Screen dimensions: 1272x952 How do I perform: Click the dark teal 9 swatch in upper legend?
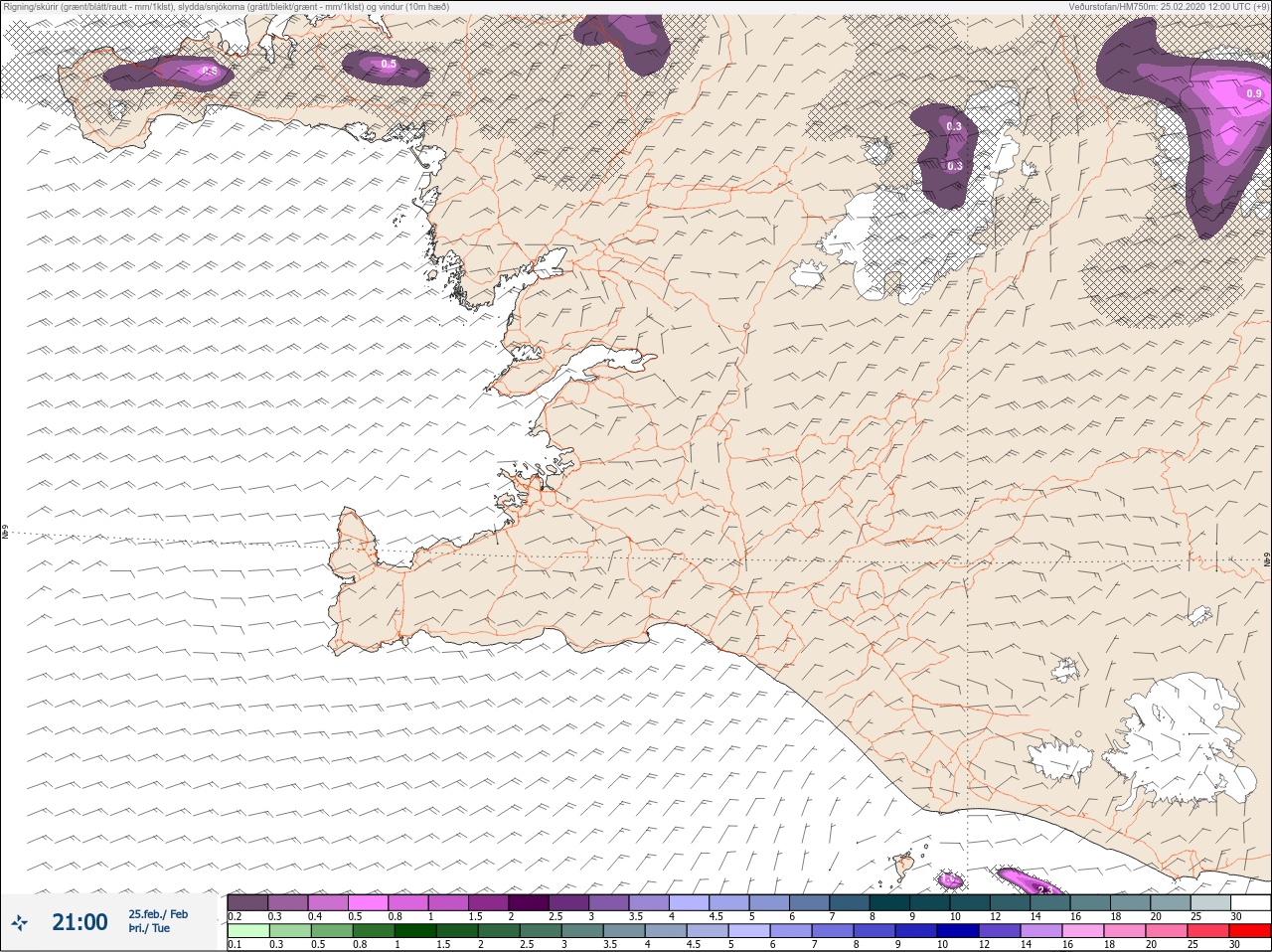pos(930,902)
